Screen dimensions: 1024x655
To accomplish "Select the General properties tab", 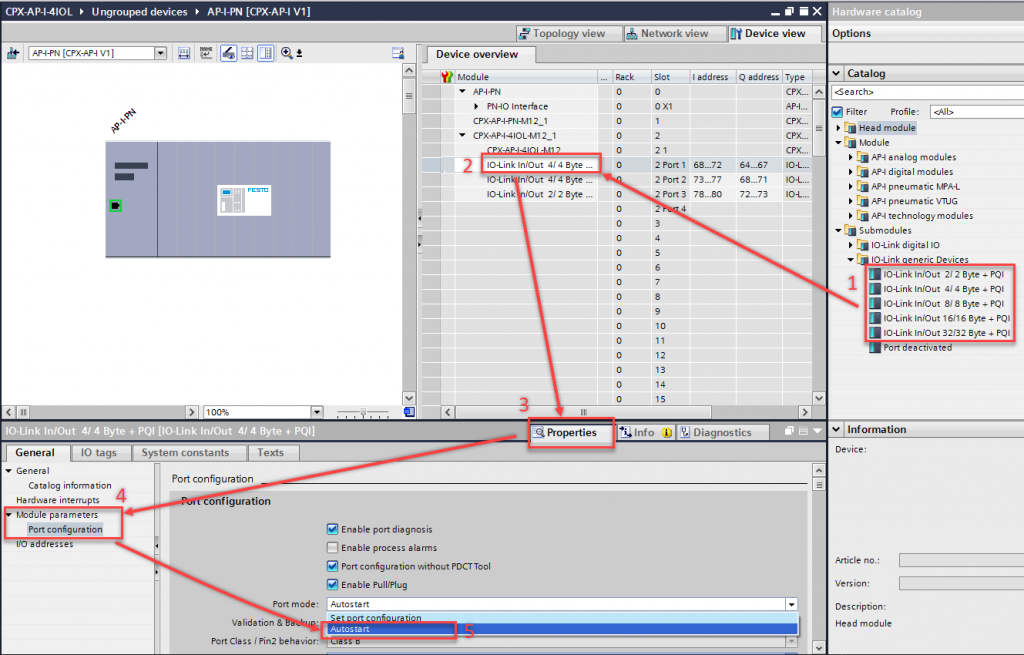I will [35, 453].
